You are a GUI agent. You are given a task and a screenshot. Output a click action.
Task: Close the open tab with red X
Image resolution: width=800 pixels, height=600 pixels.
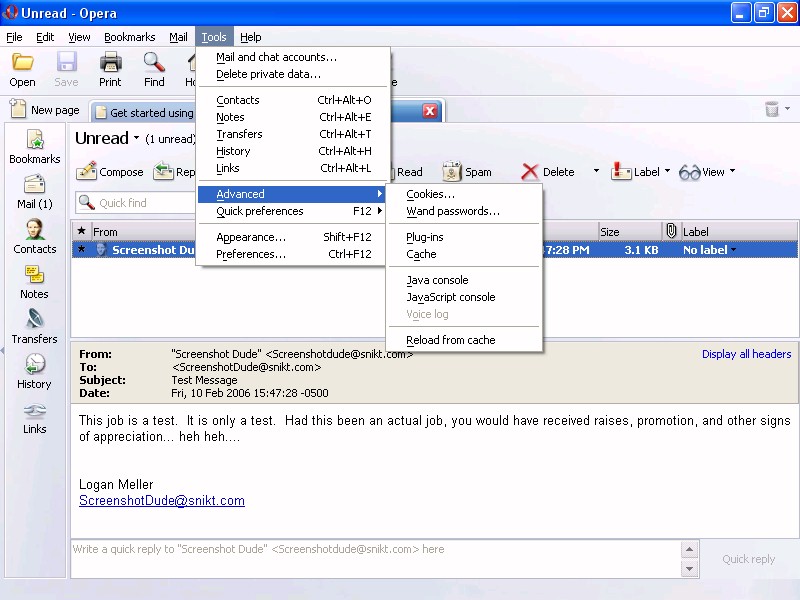tap(430, 111)
